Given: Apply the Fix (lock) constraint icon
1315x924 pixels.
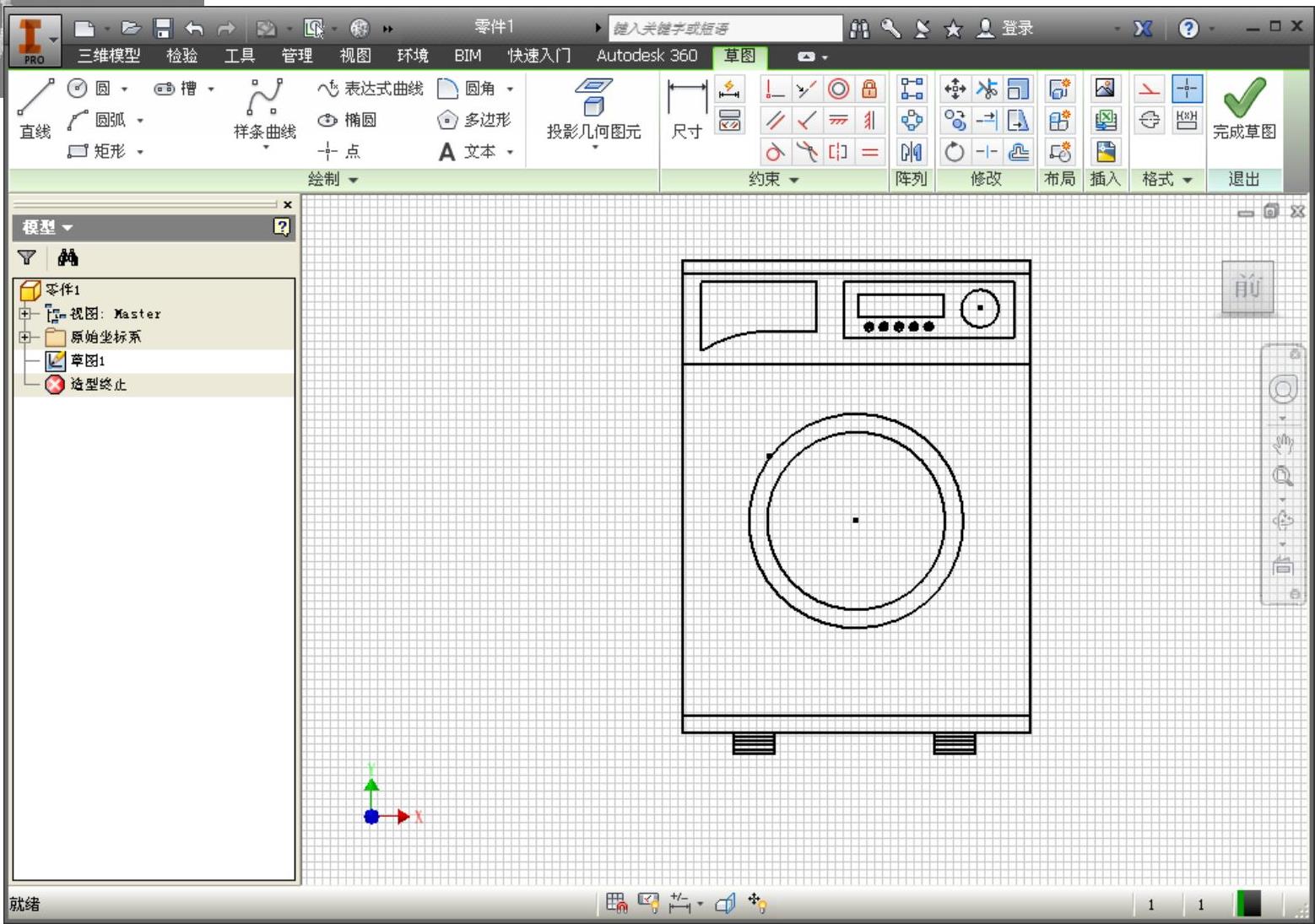Looking at the screenshot, I should (869, 89).
